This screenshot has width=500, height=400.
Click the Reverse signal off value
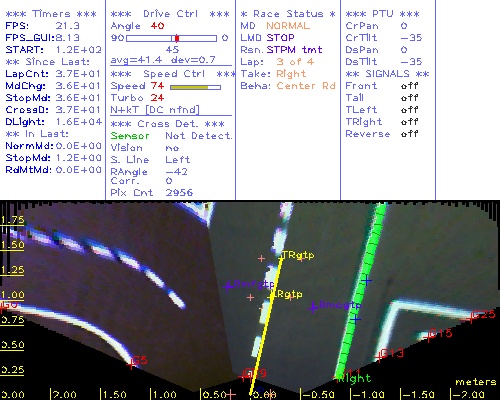point(409,134)
